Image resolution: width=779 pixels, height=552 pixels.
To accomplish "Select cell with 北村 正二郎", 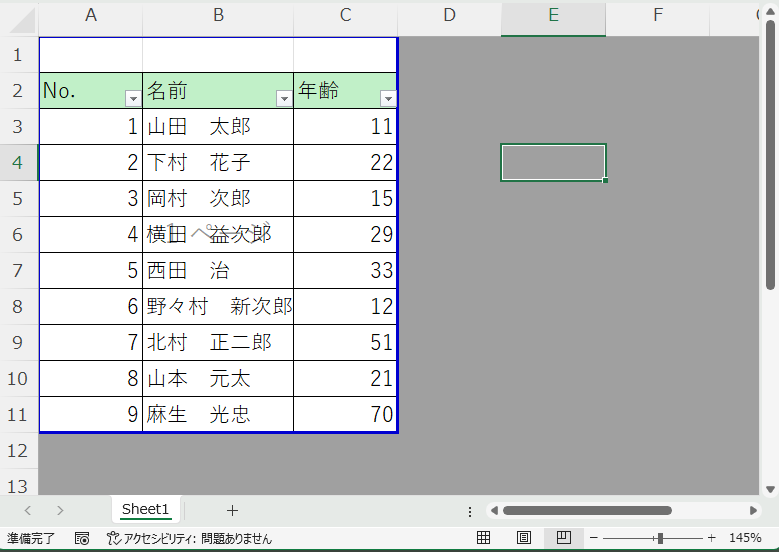I will click(218, 342).
